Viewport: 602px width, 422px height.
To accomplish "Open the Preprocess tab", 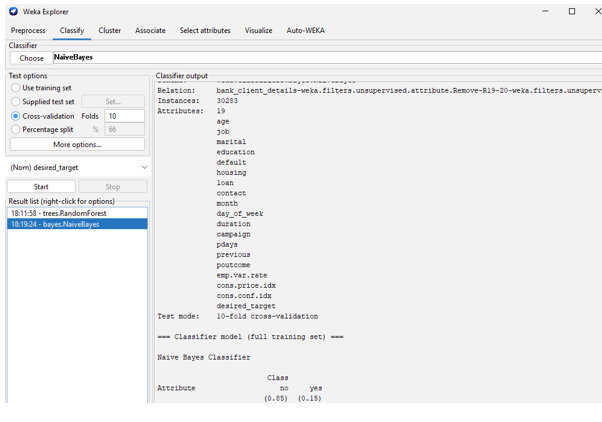I will click(28, 30).
